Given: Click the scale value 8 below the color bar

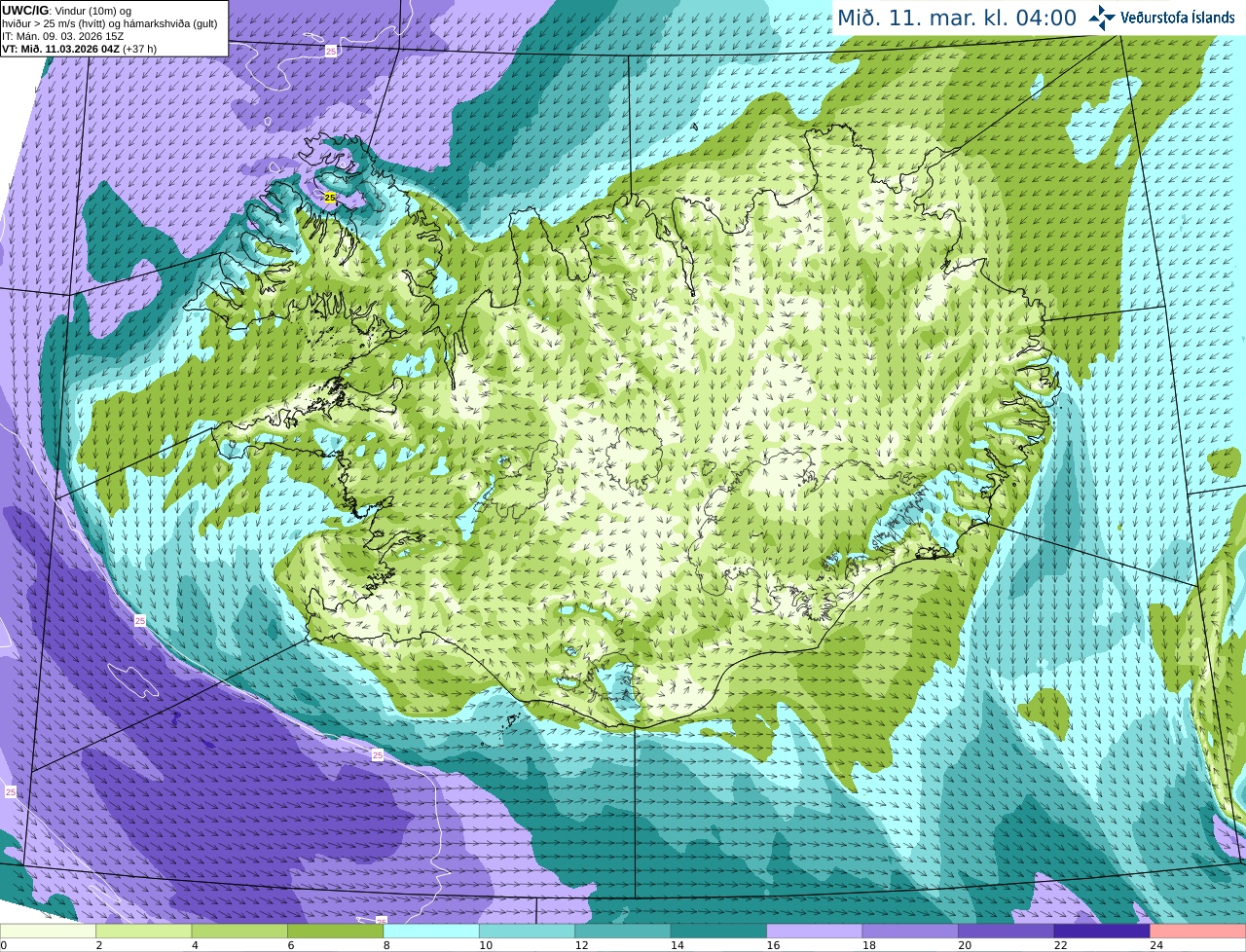Looking at the screenshot, I should click(x=386, y=945).
